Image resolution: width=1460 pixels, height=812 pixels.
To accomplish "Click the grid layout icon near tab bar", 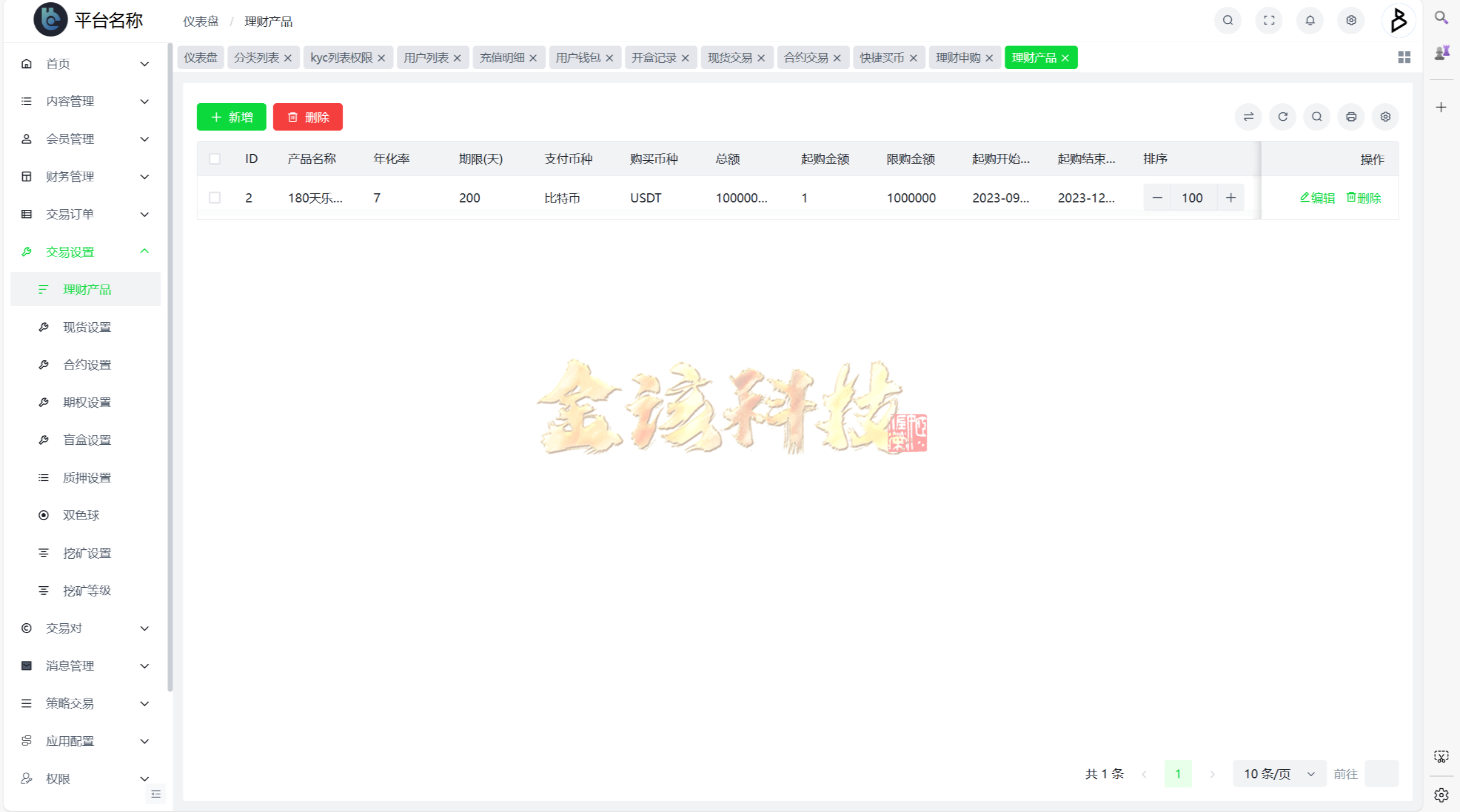I will 1405,57.
